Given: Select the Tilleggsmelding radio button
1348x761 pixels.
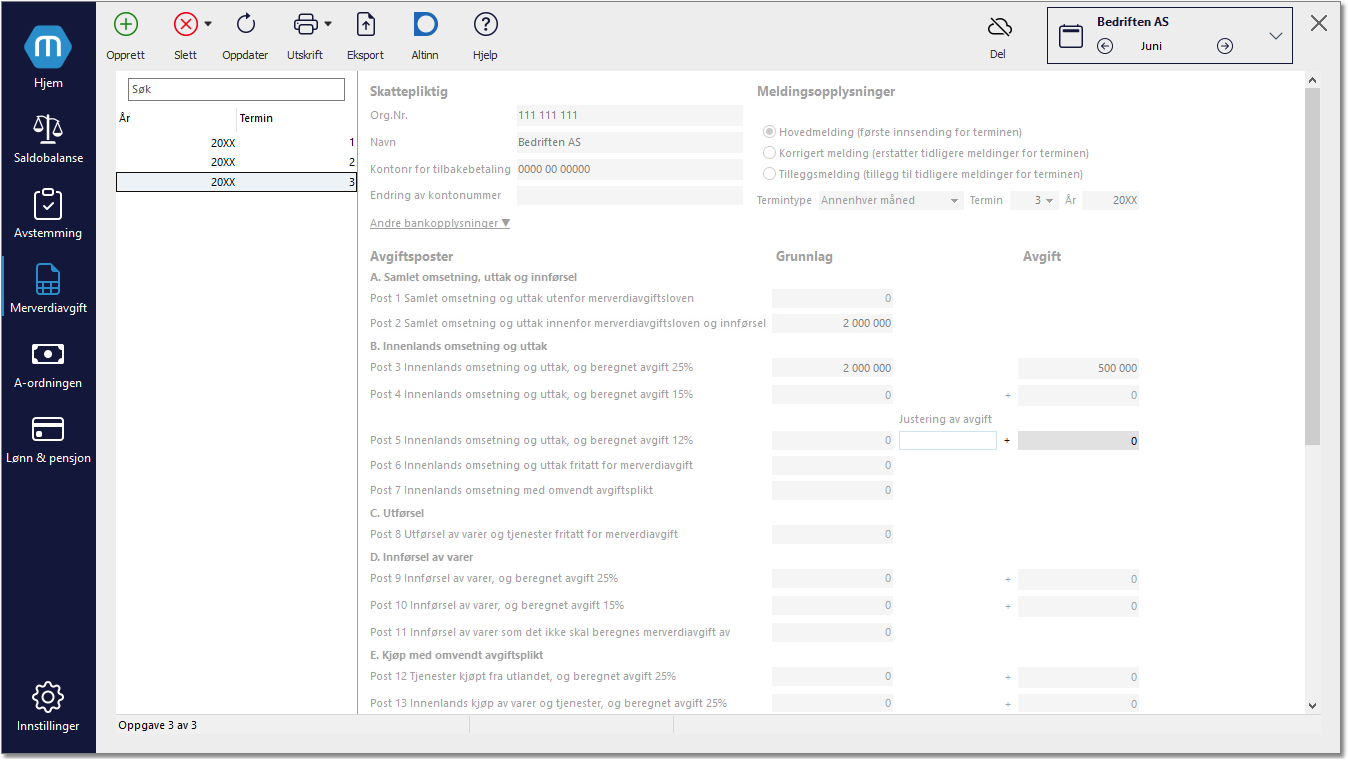Looking at the screenshot, I should click(769, 174).
